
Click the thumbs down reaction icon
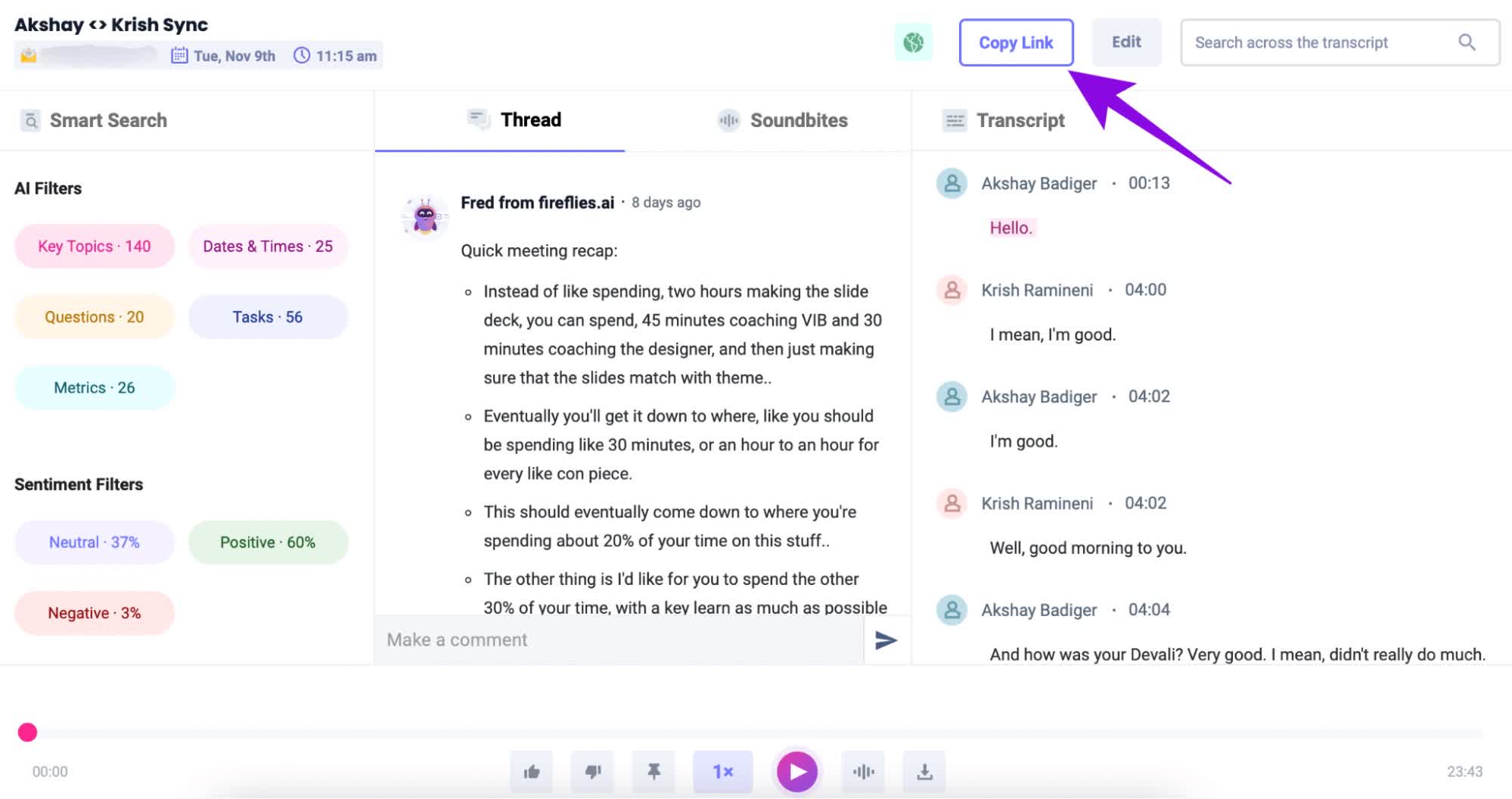pos(592,772)
